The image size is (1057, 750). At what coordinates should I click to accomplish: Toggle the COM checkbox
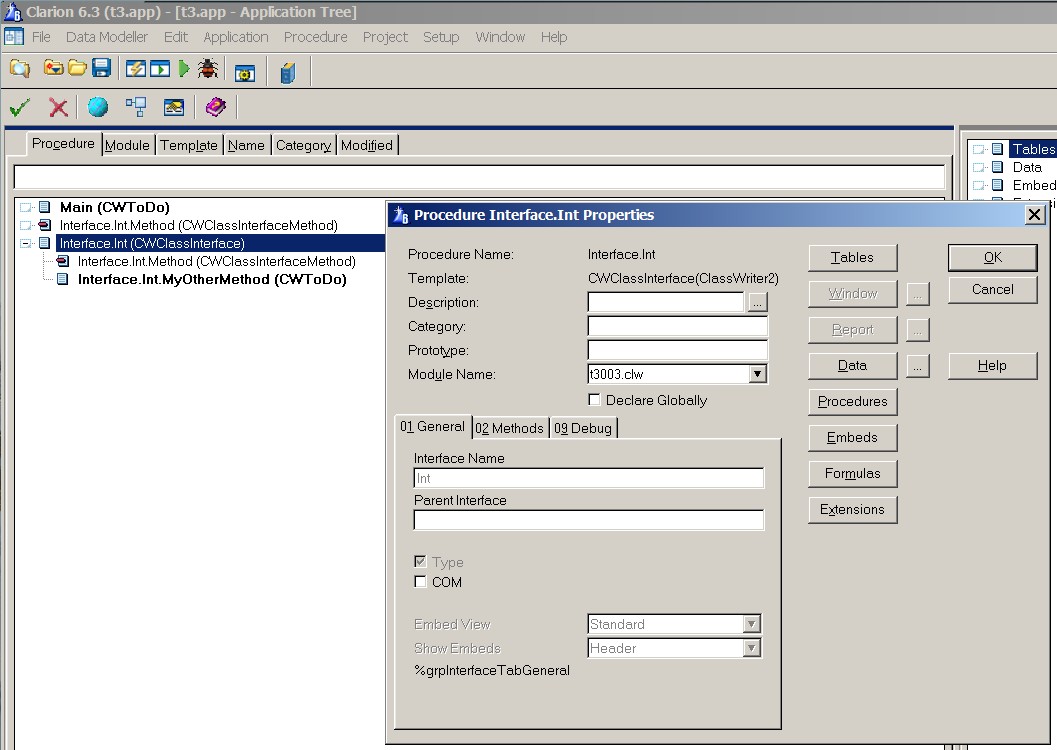pos(420,582)
